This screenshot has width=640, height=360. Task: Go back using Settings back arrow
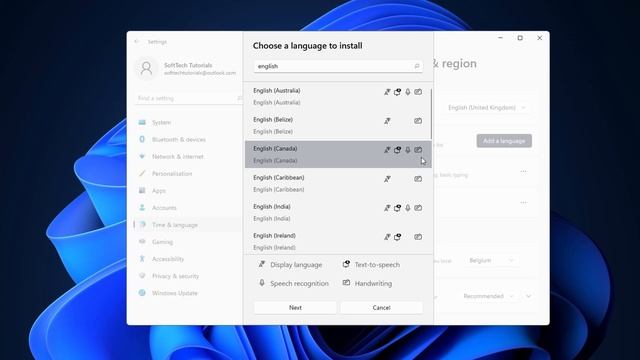[x=137, y=42]
